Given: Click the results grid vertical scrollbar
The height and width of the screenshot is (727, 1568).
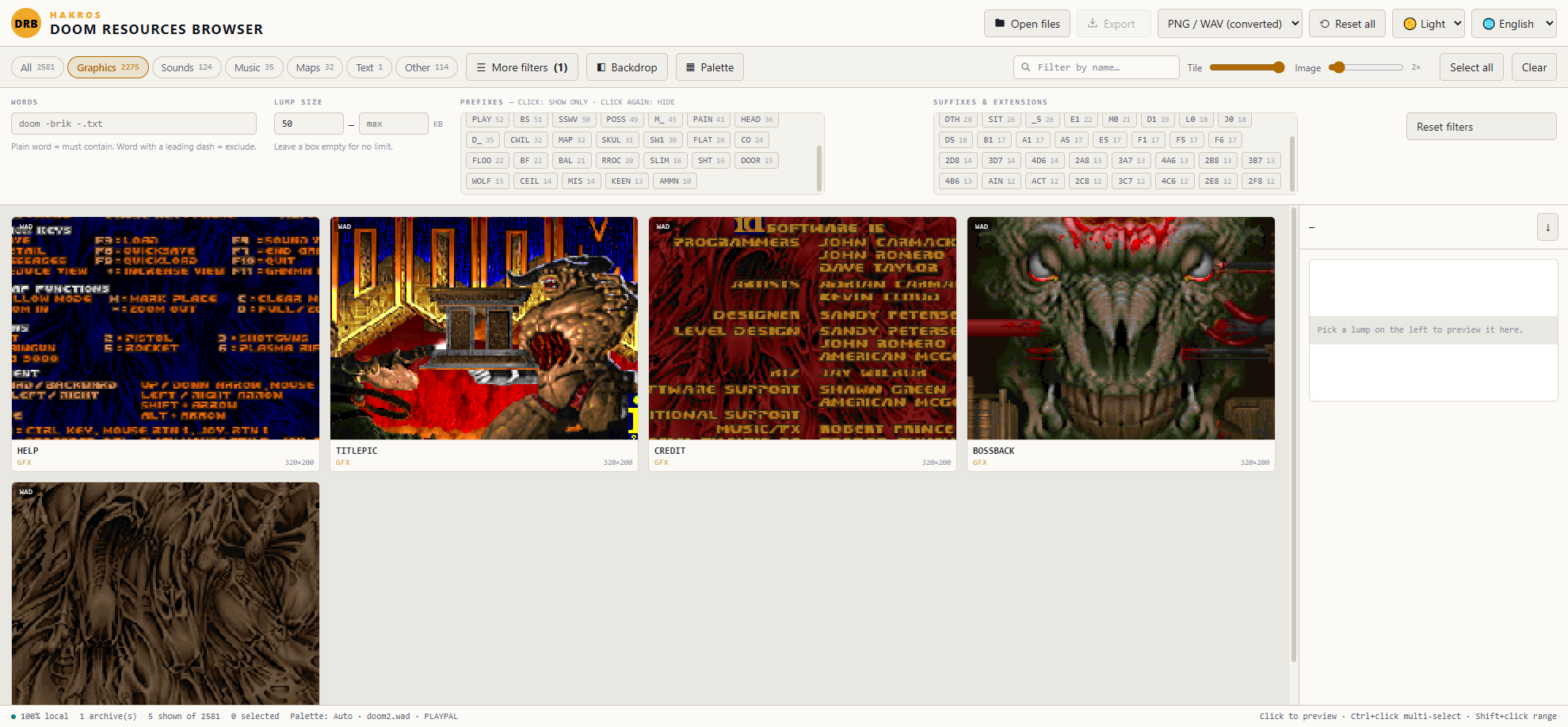Looking at the screenshot, I should [x=1294, y=435].
